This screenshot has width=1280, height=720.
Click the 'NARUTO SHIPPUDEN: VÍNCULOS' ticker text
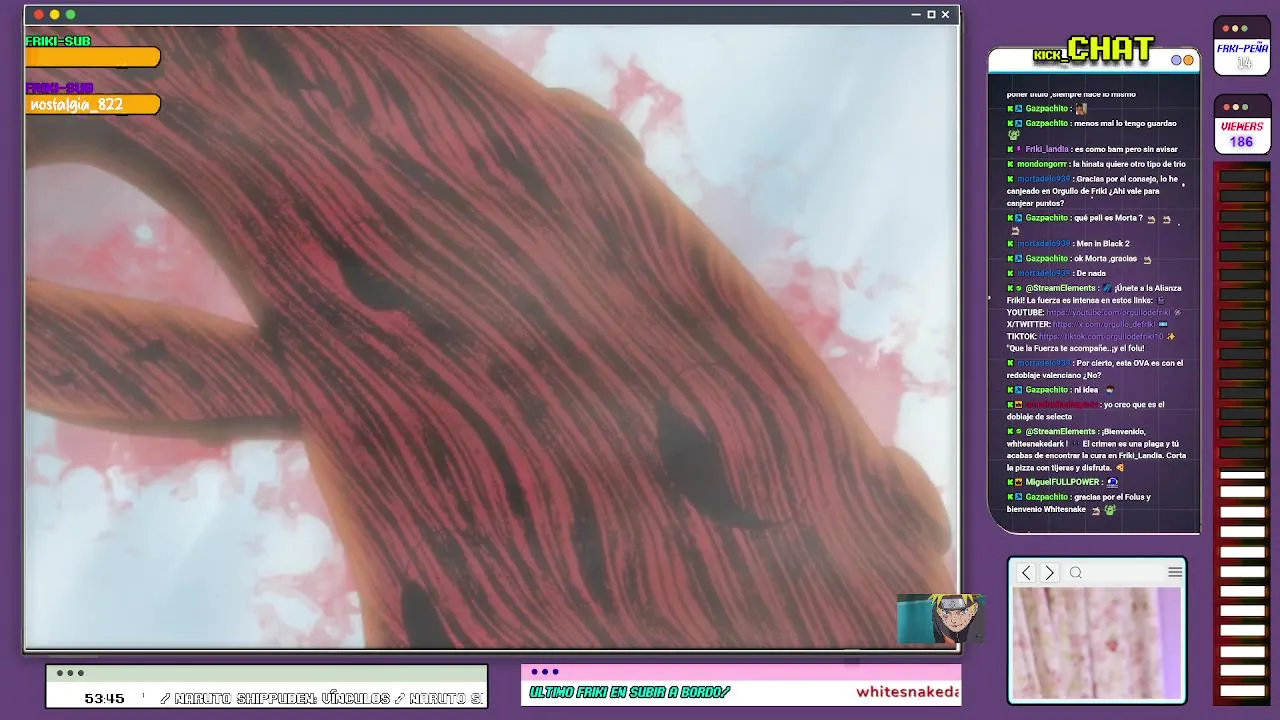coord(281,698)
